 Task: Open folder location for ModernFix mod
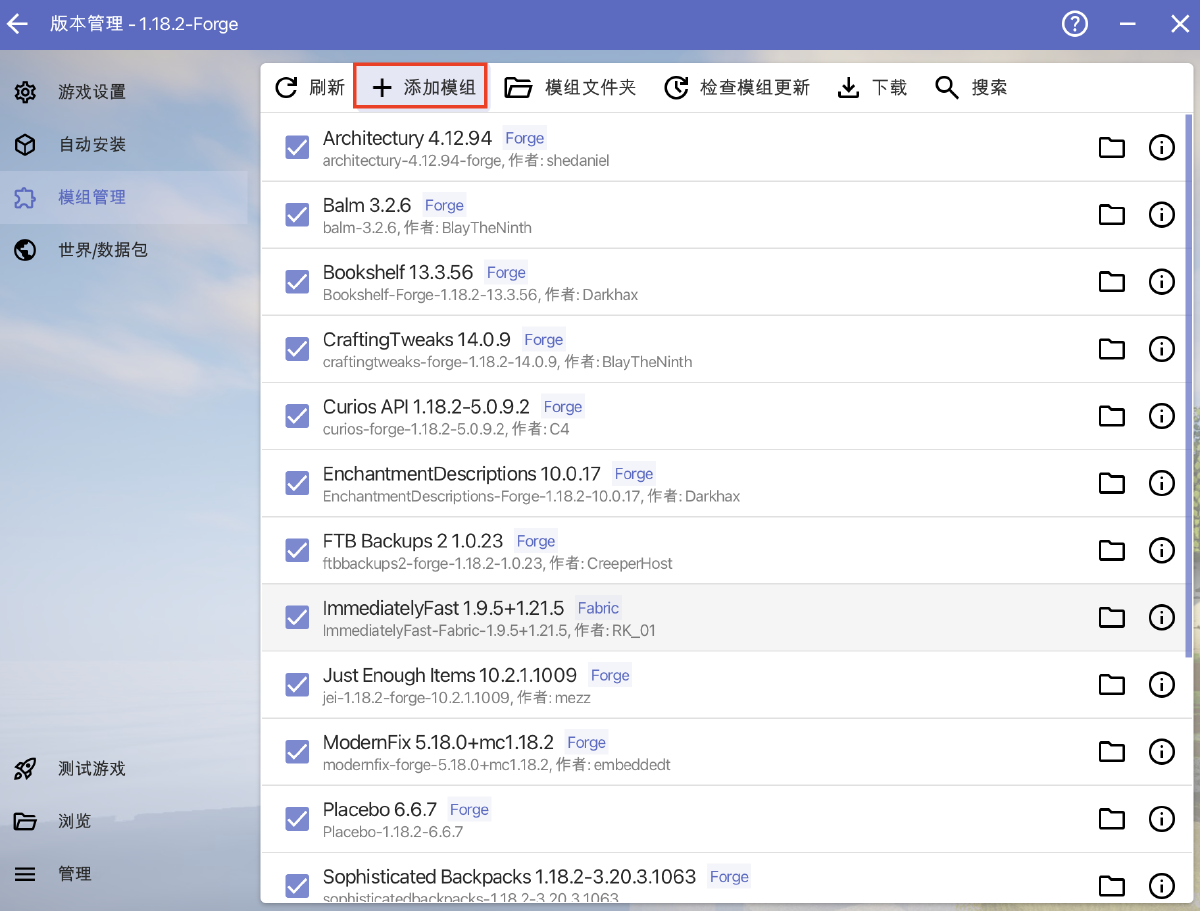pos(1111,752)
